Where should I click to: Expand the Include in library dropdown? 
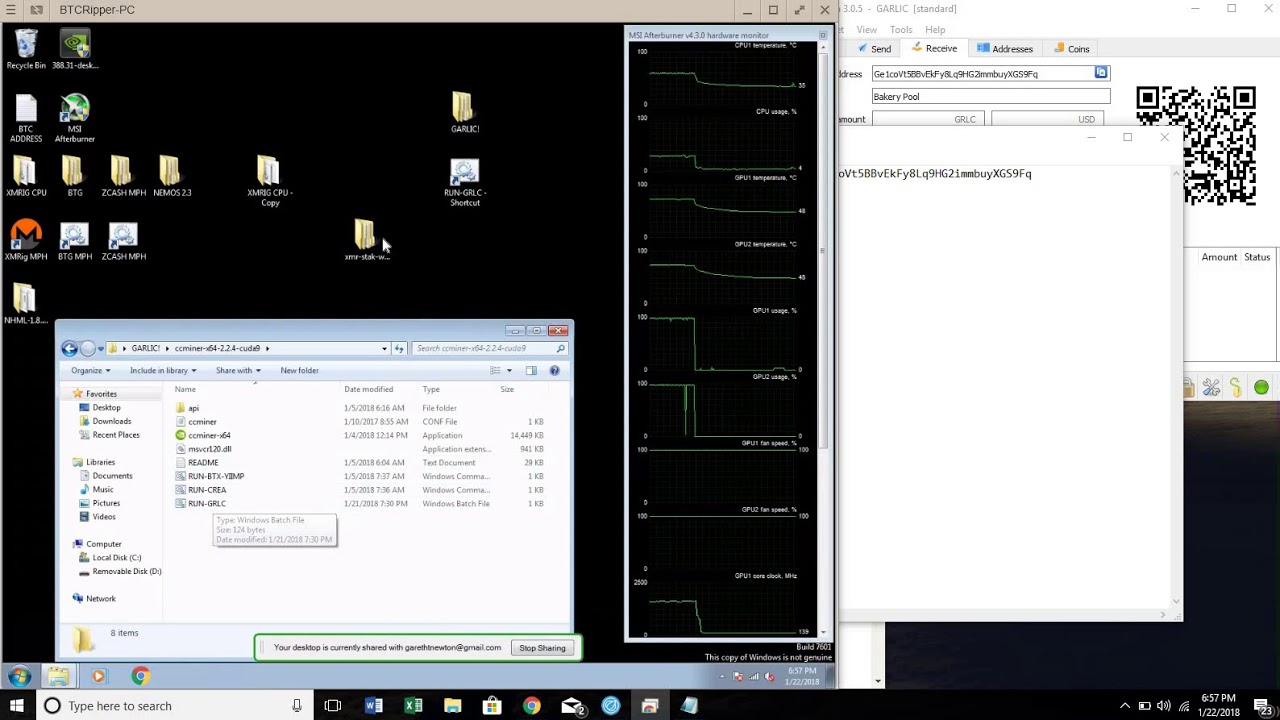[x=163, y=370]
